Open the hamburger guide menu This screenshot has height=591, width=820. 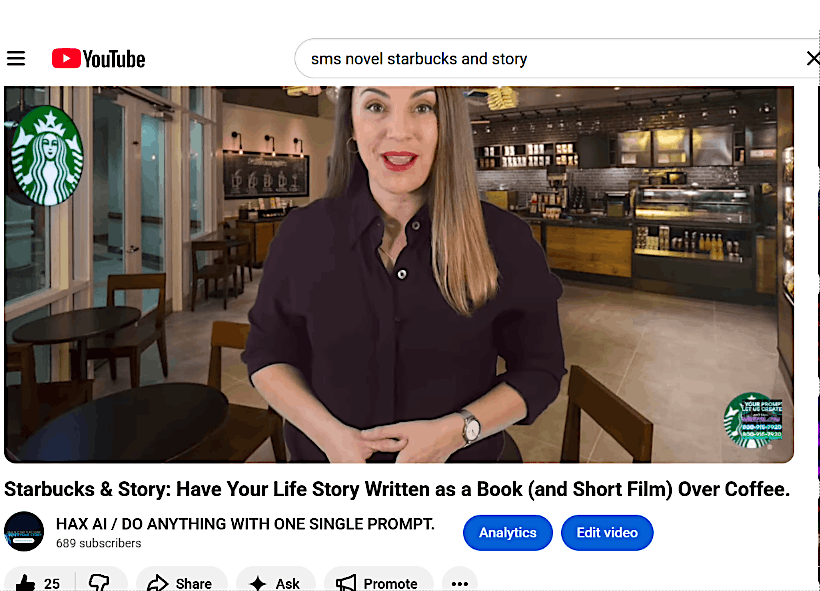click(x=16, y=59)
